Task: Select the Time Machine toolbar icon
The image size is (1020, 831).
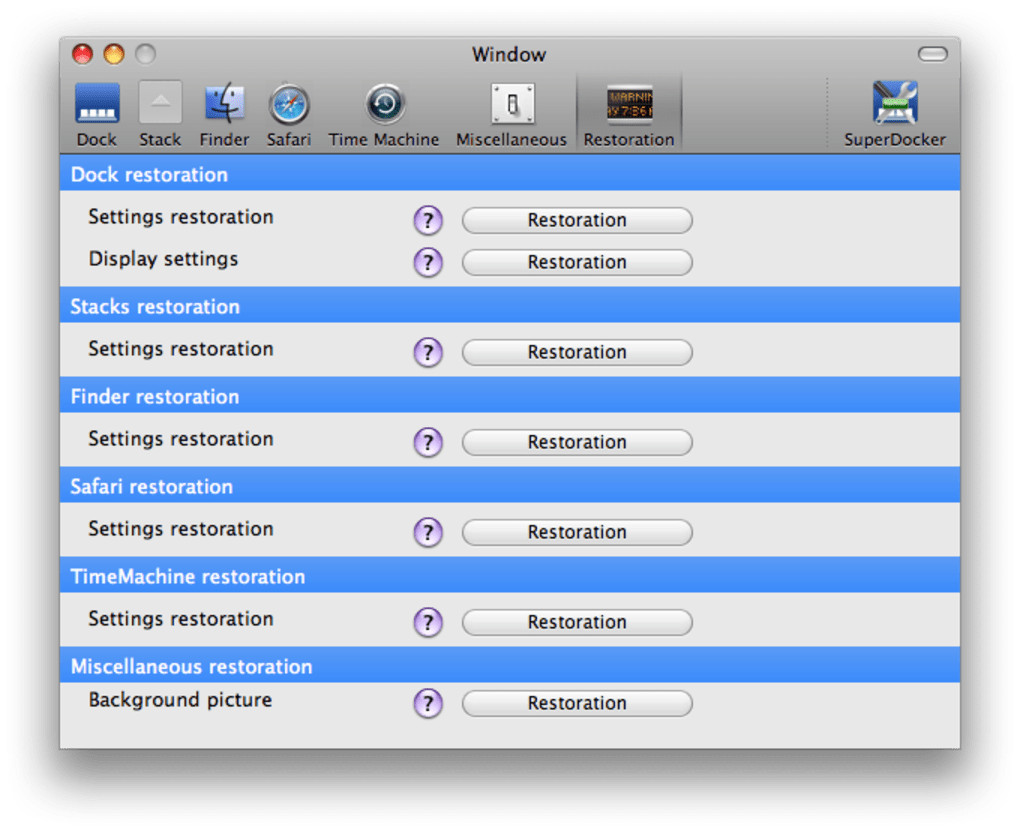Action: pos(384,104)
